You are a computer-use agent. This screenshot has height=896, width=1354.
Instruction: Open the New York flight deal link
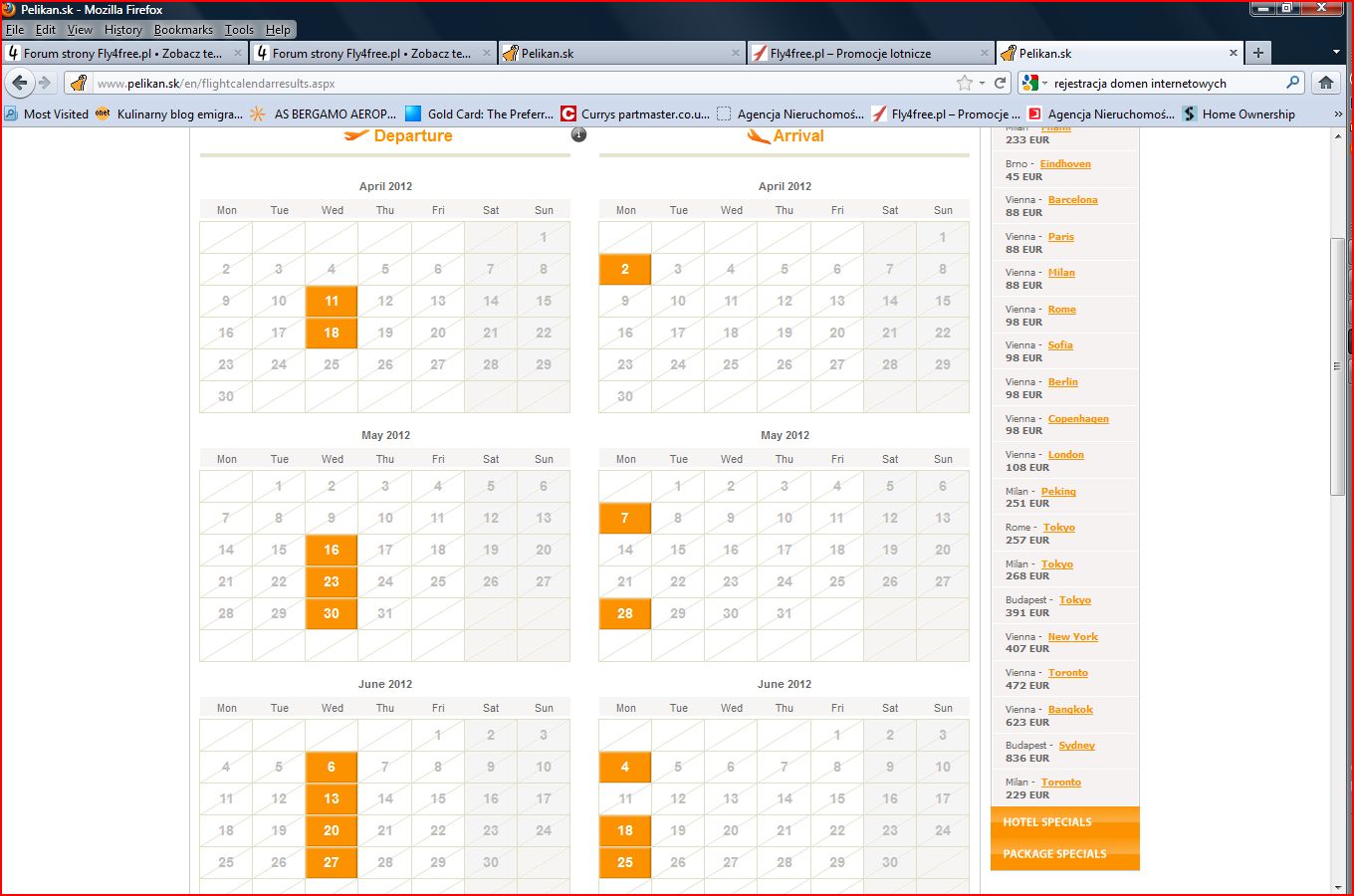1072,637
